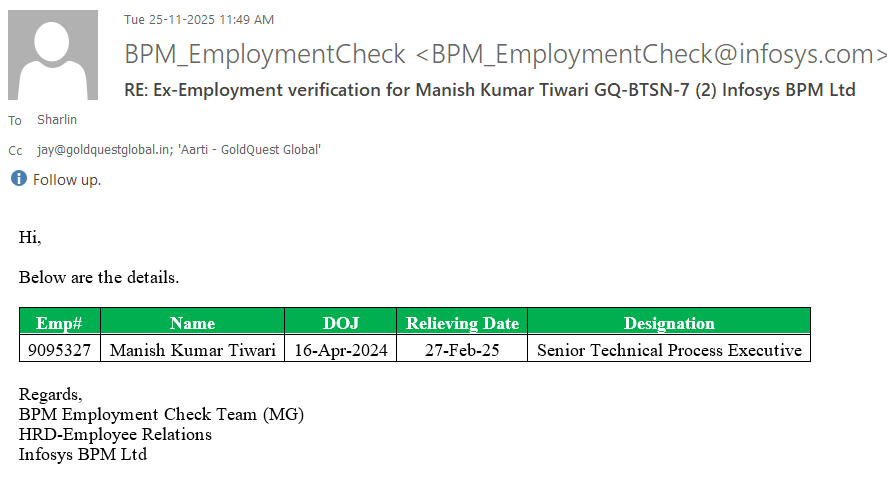Click the joining date cell 16-Apr-2024
The image size is (887, 480).
tap(341, 350)
